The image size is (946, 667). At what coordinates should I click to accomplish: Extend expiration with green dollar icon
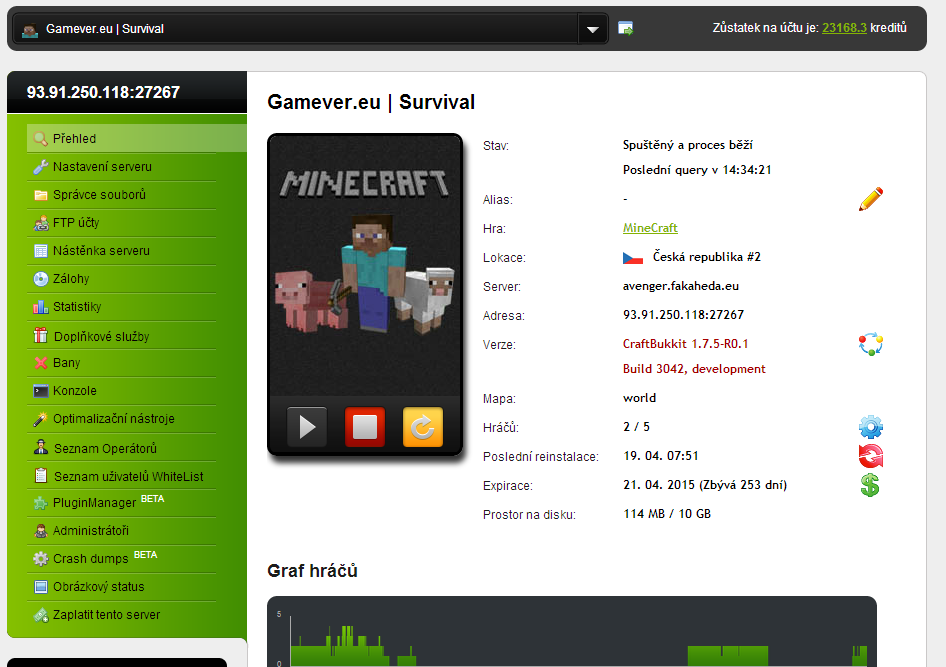(870, 485)
